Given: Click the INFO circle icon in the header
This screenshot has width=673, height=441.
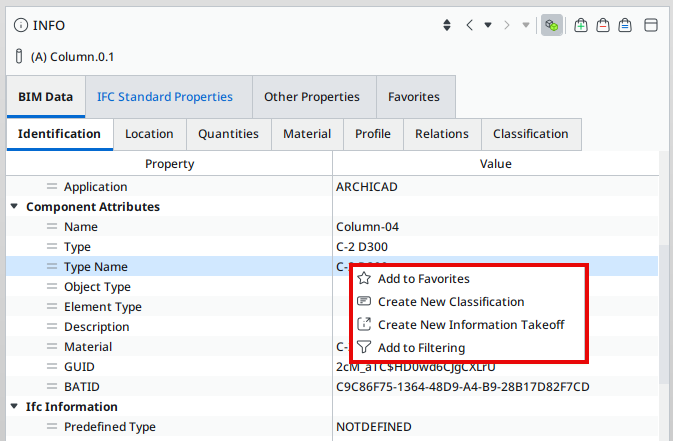Looking at the screenshot, I should [21, 25].
